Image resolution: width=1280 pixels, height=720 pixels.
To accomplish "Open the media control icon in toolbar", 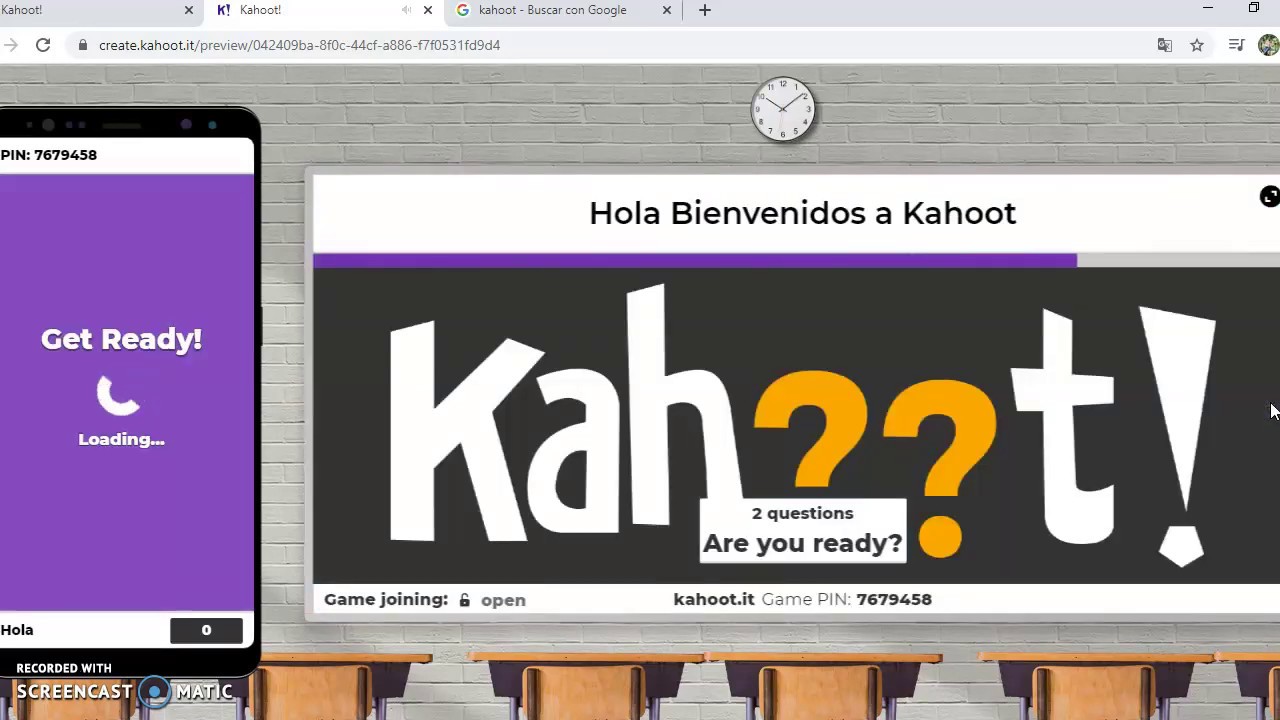I will [1236, 45].
